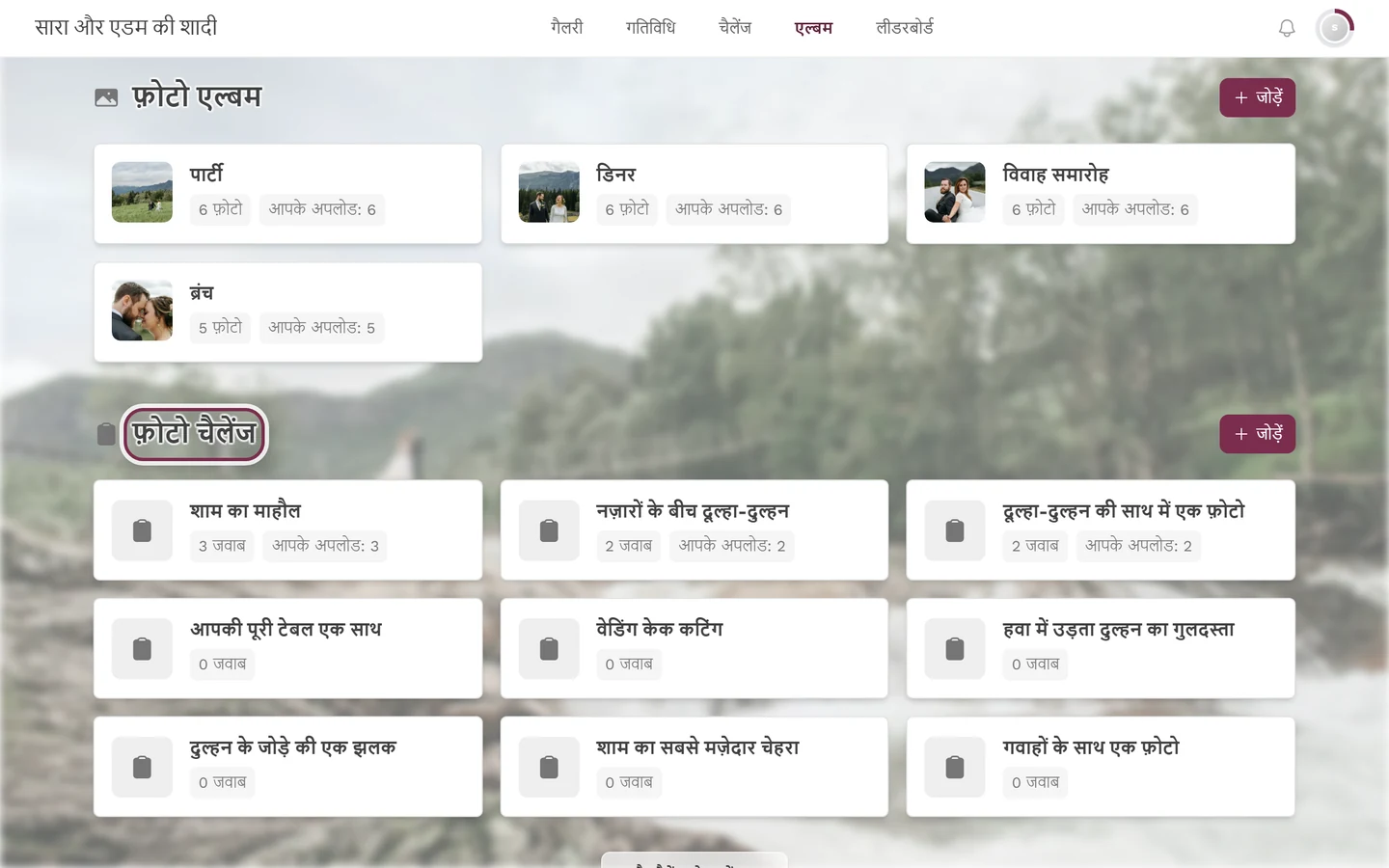Click '3 जवाब' badge on शाम का माहौल
The height and width of the screenshot is (868, 1389).
coord(222,546)
